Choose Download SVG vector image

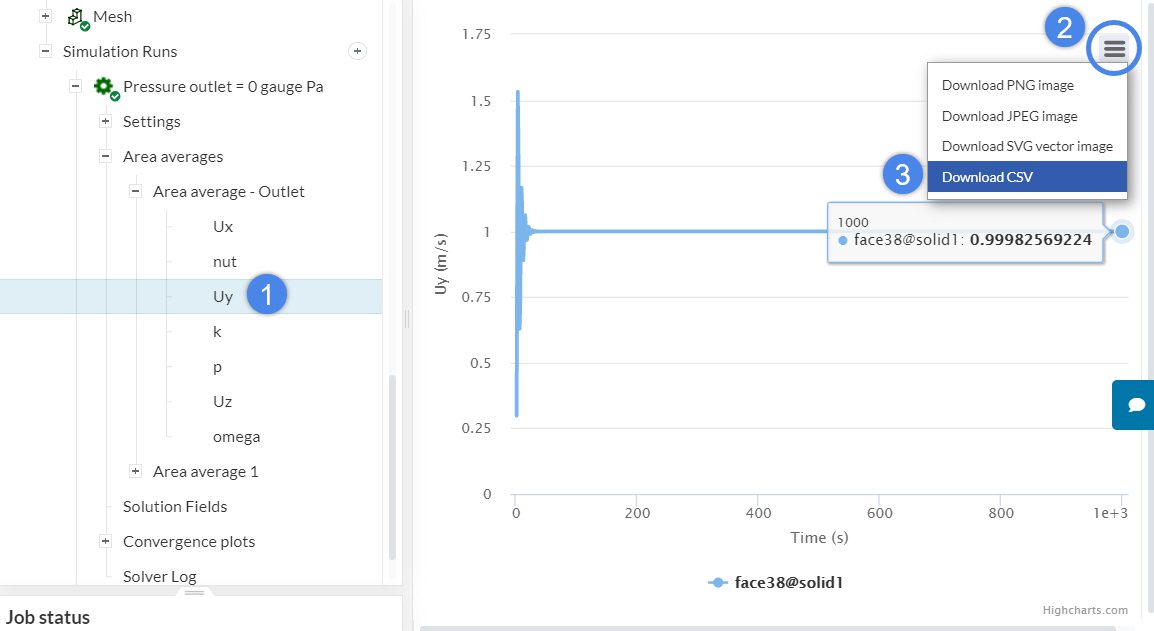[1026, 146]
